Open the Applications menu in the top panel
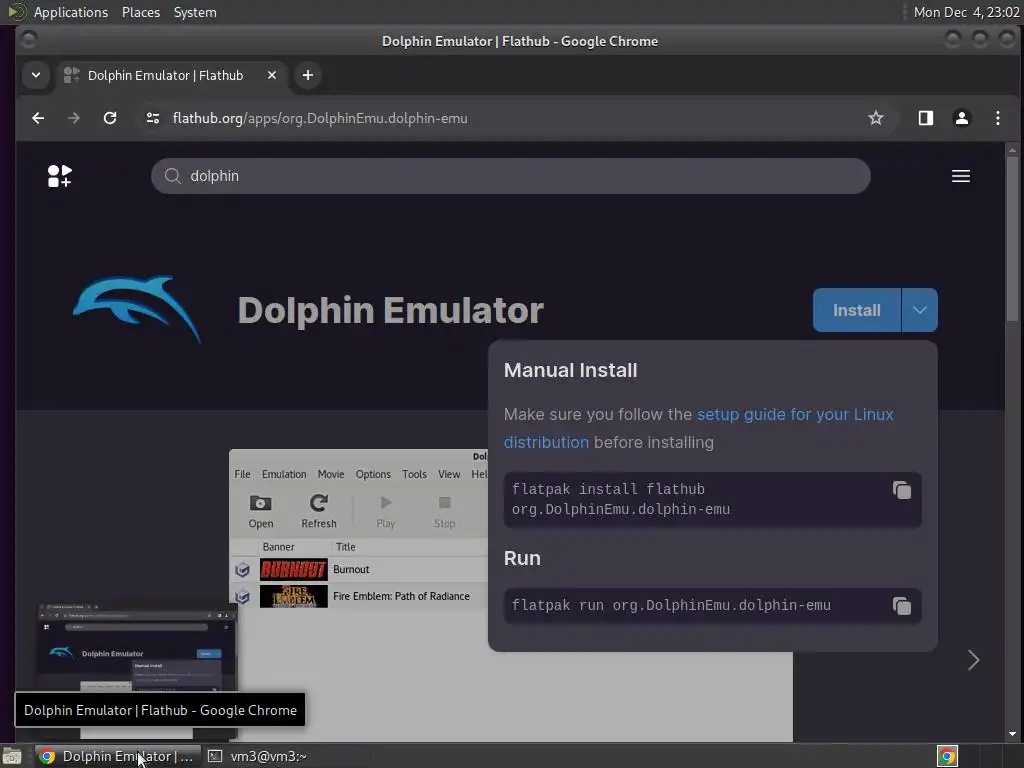This screenshot has height=768, width=1024. coord(71,12)
